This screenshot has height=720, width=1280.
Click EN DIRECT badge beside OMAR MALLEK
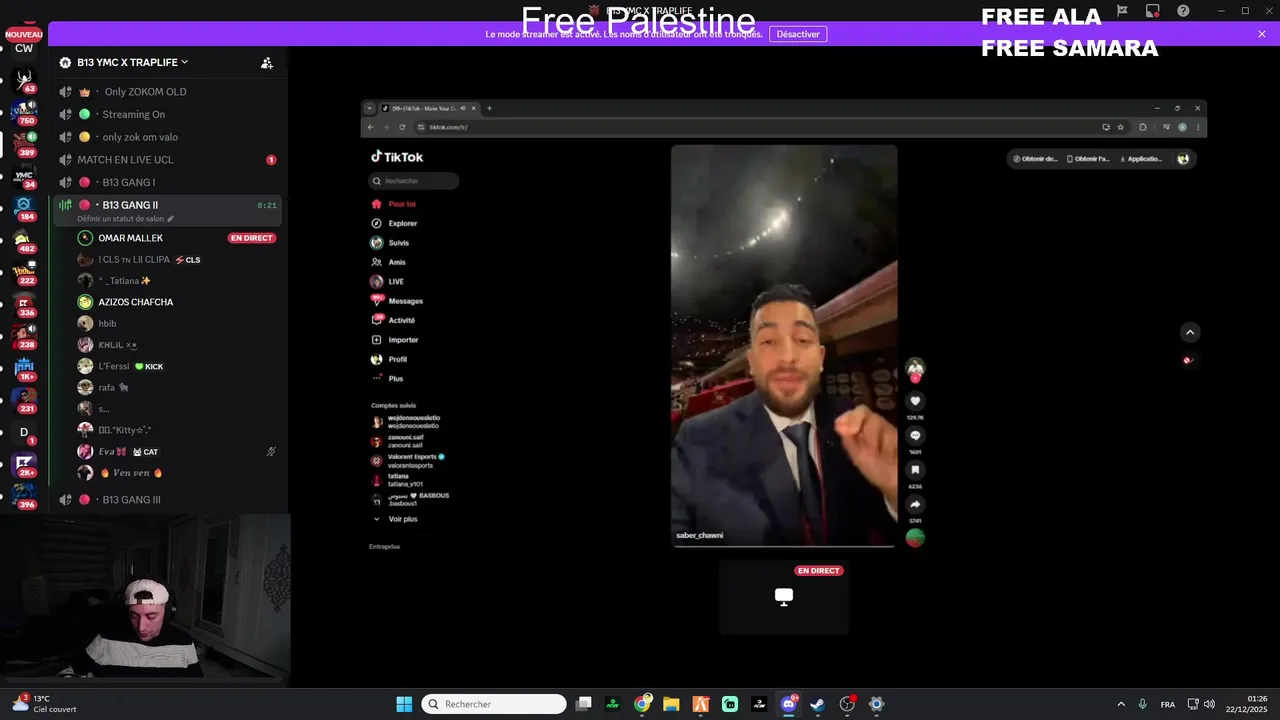(252, 238)
